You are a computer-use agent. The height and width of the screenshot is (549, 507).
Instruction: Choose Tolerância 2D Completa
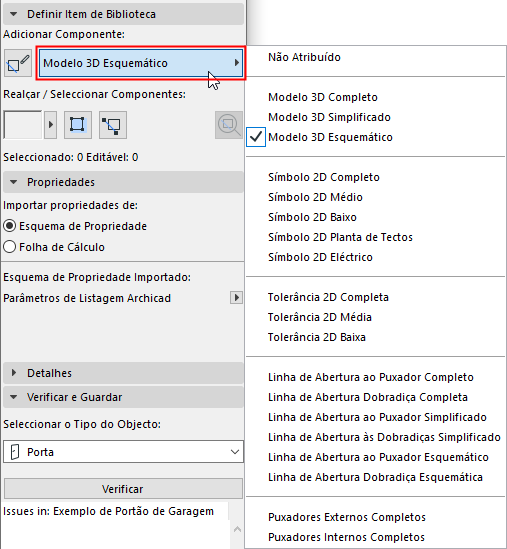coord(376,297)
